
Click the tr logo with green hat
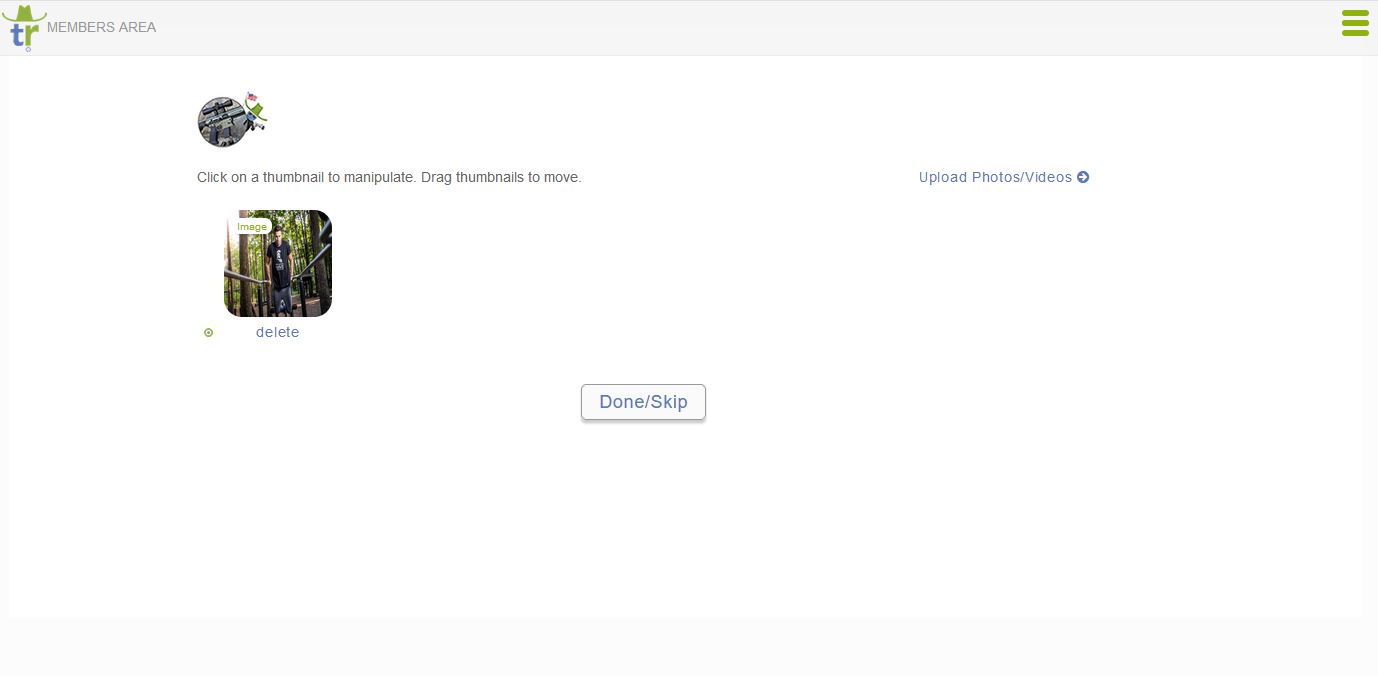pos(24,28)
